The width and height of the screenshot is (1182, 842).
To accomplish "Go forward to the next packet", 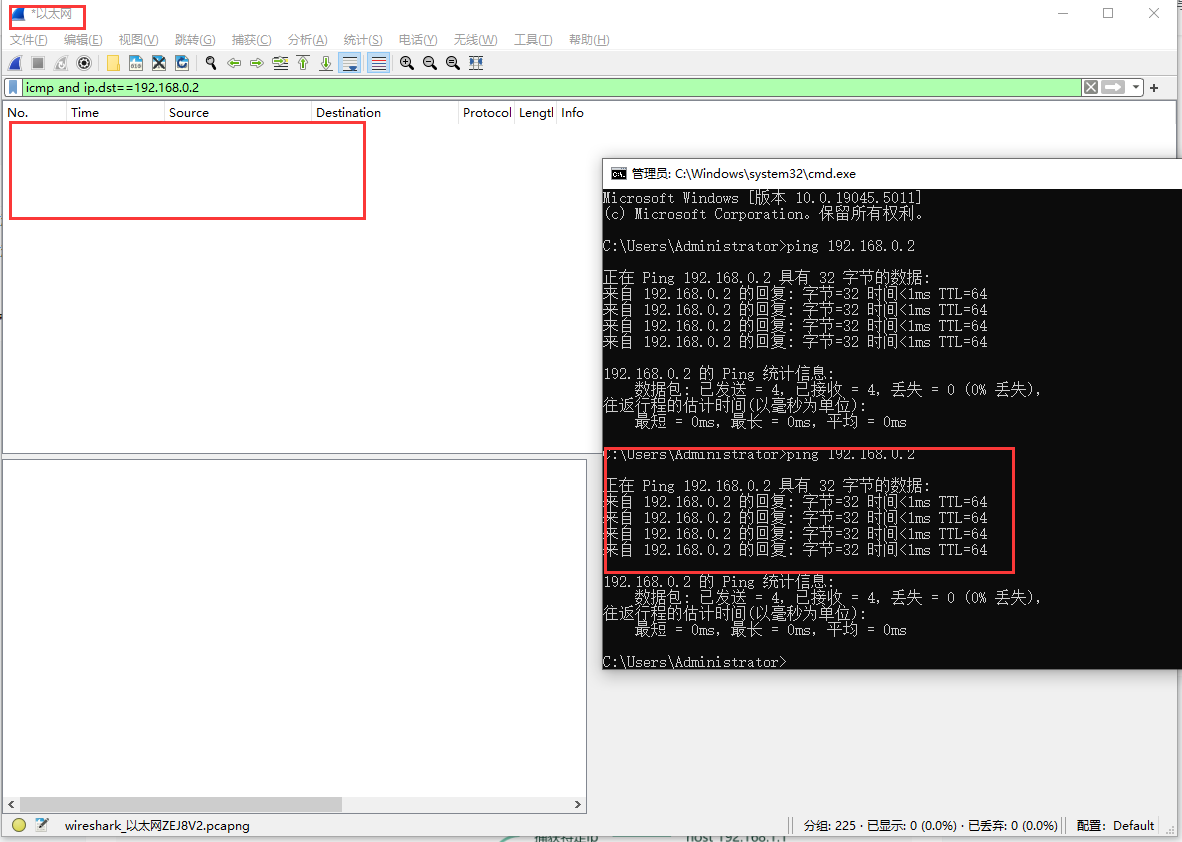I will [x=257, y=63].
